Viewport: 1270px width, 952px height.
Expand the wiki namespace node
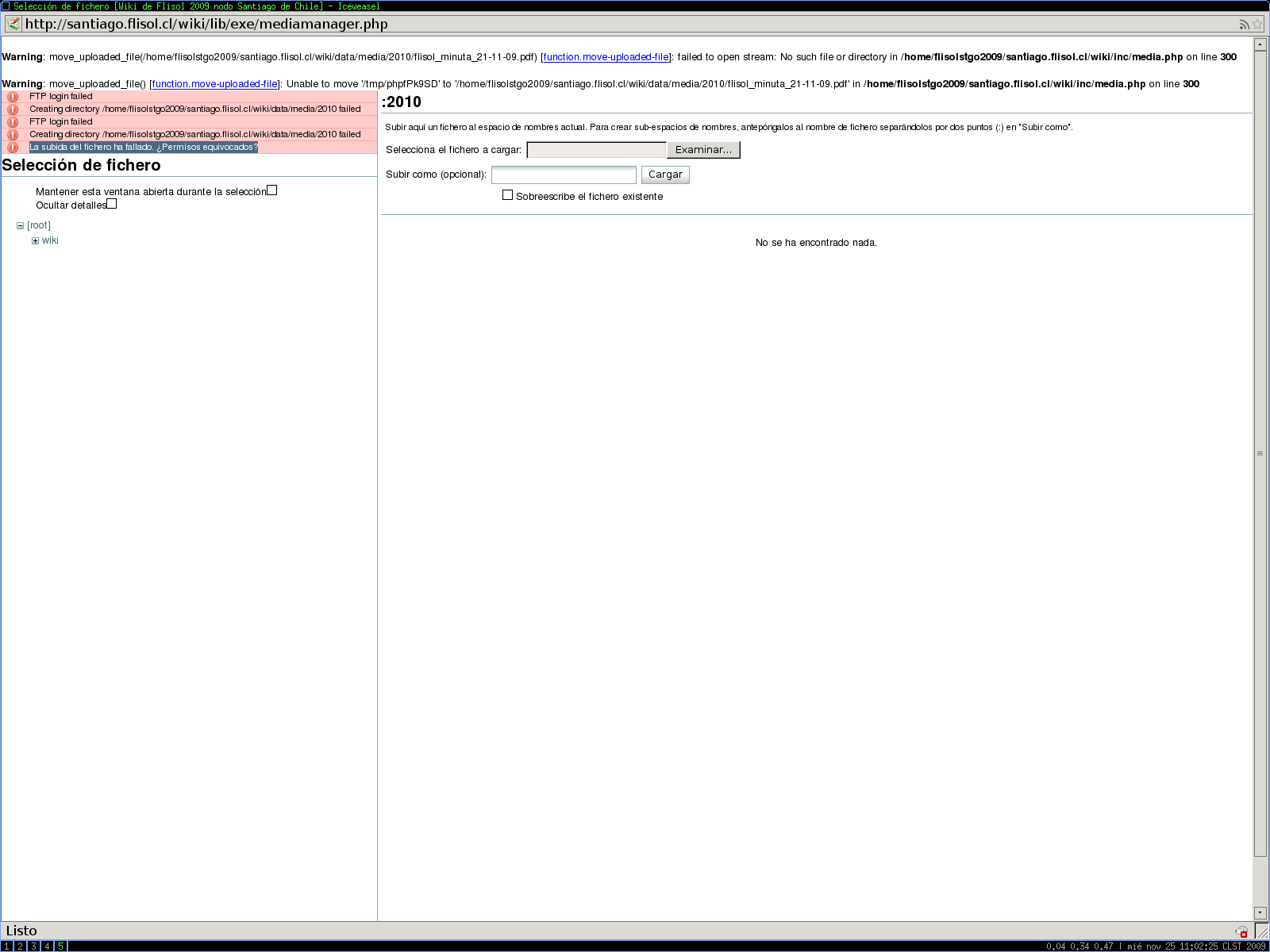click(36, 241)
